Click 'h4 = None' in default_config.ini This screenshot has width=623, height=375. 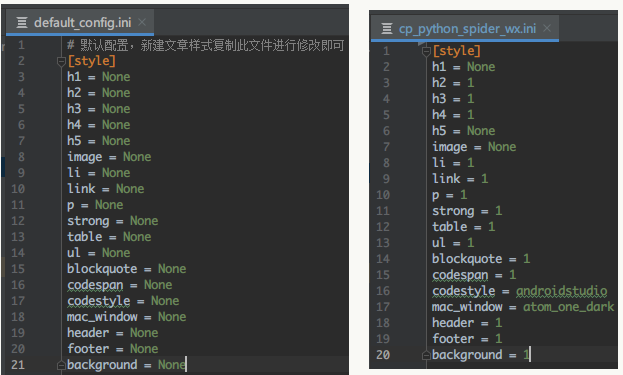click(99, 125)
